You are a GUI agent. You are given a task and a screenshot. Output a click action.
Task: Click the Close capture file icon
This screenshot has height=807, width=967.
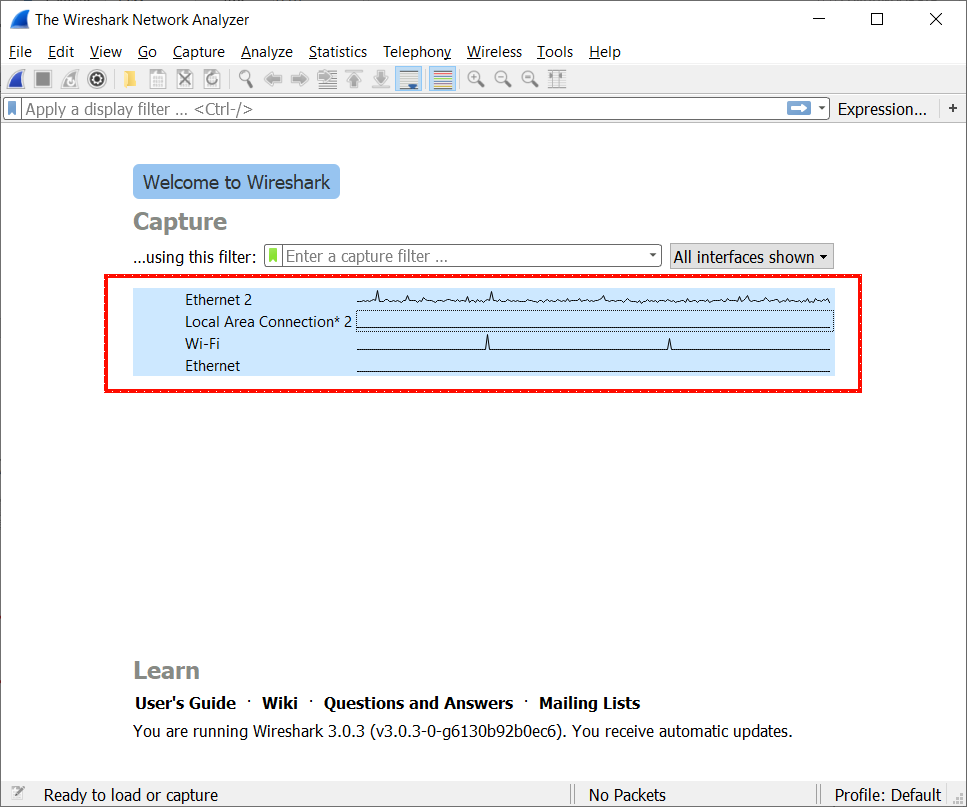pyautogui.click(x=184, y=79)
